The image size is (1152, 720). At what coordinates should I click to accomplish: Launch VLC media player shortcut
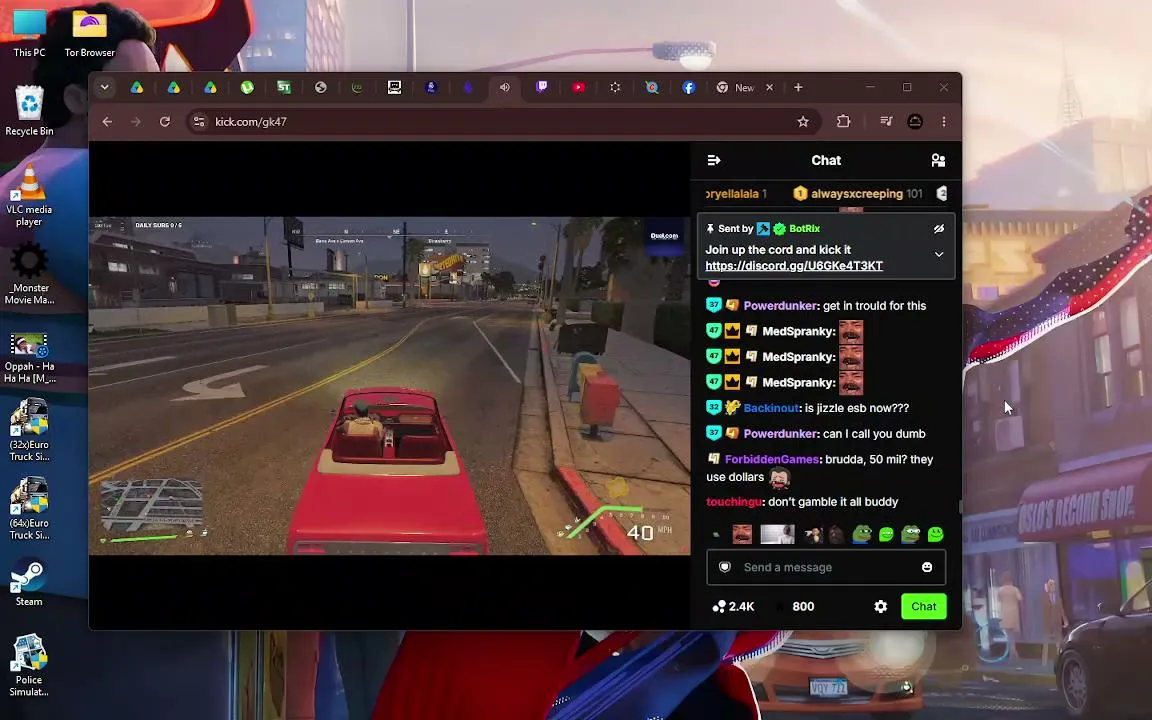point(29,195)
